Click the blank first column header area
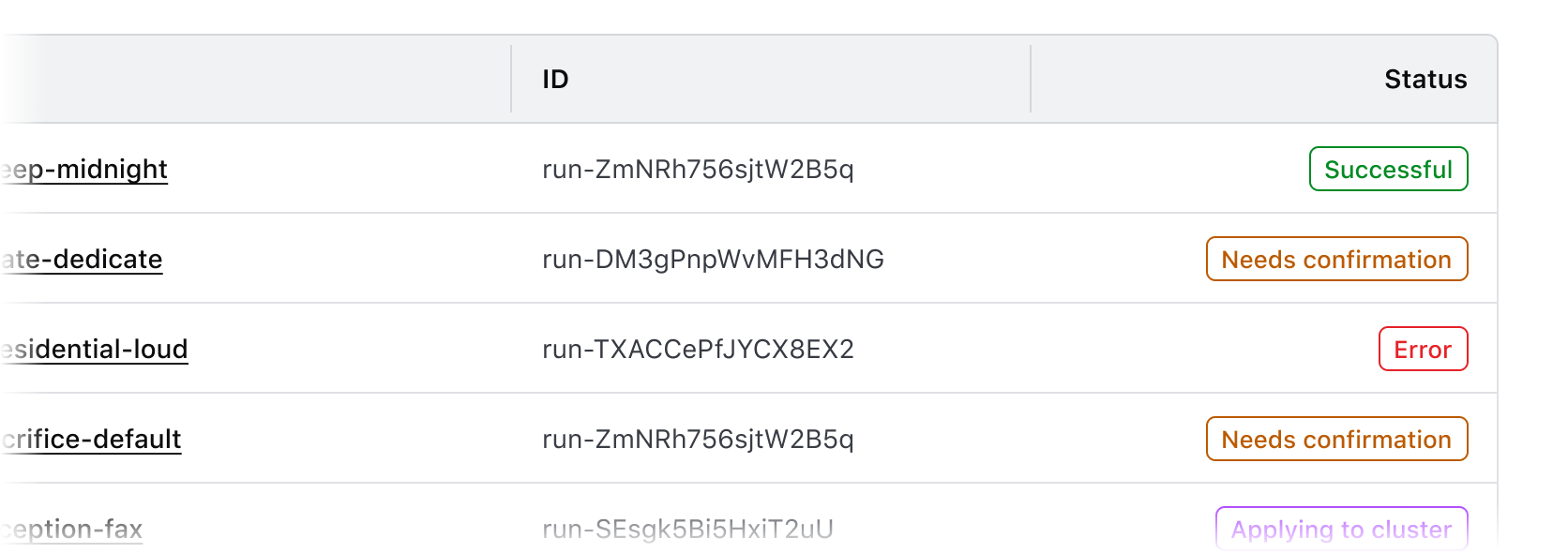The image size is (1568, 553). [253, 80]
